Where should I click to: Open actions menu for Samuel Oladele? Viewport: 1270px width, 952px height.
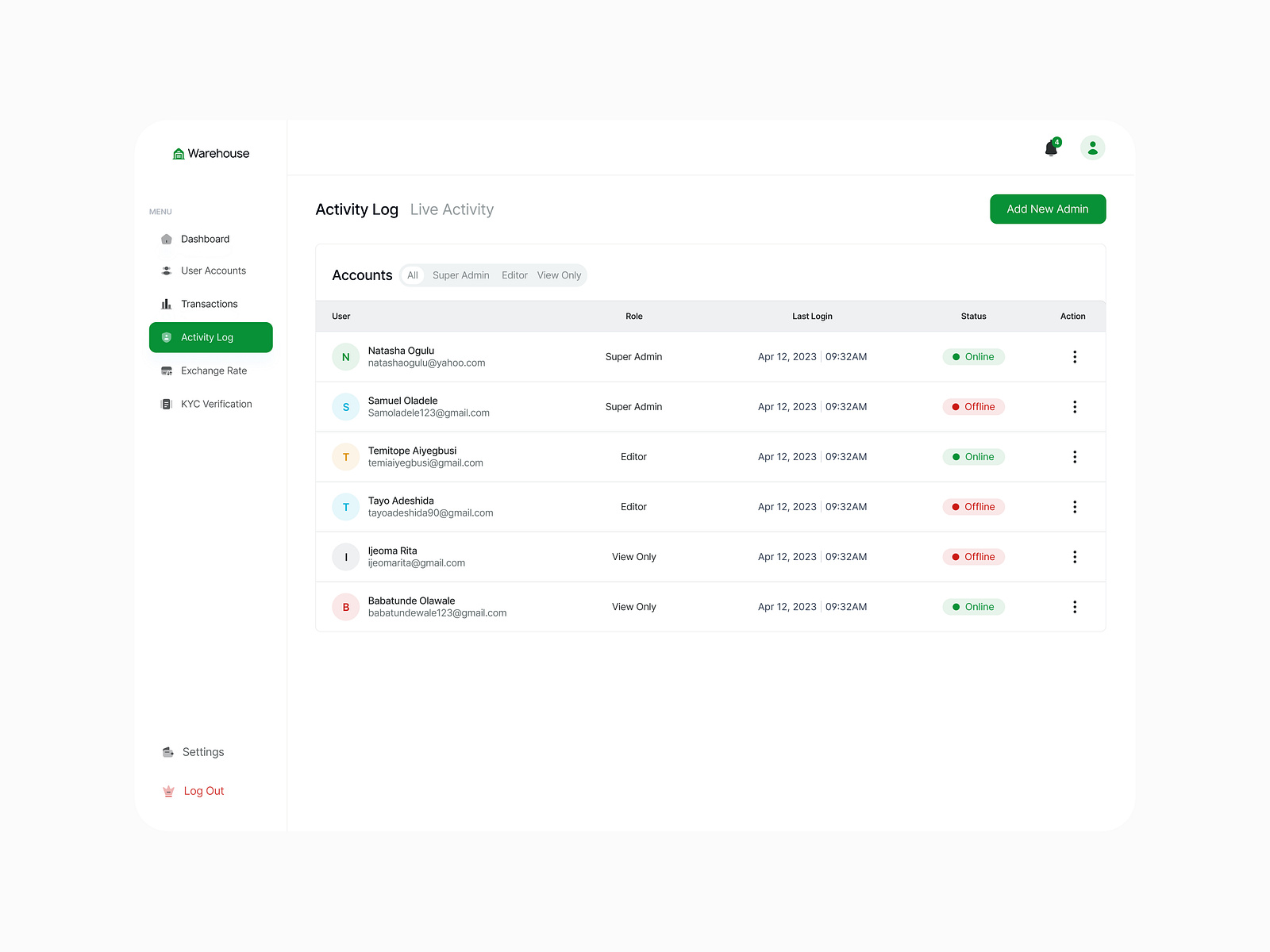[x=1075, y=407]
